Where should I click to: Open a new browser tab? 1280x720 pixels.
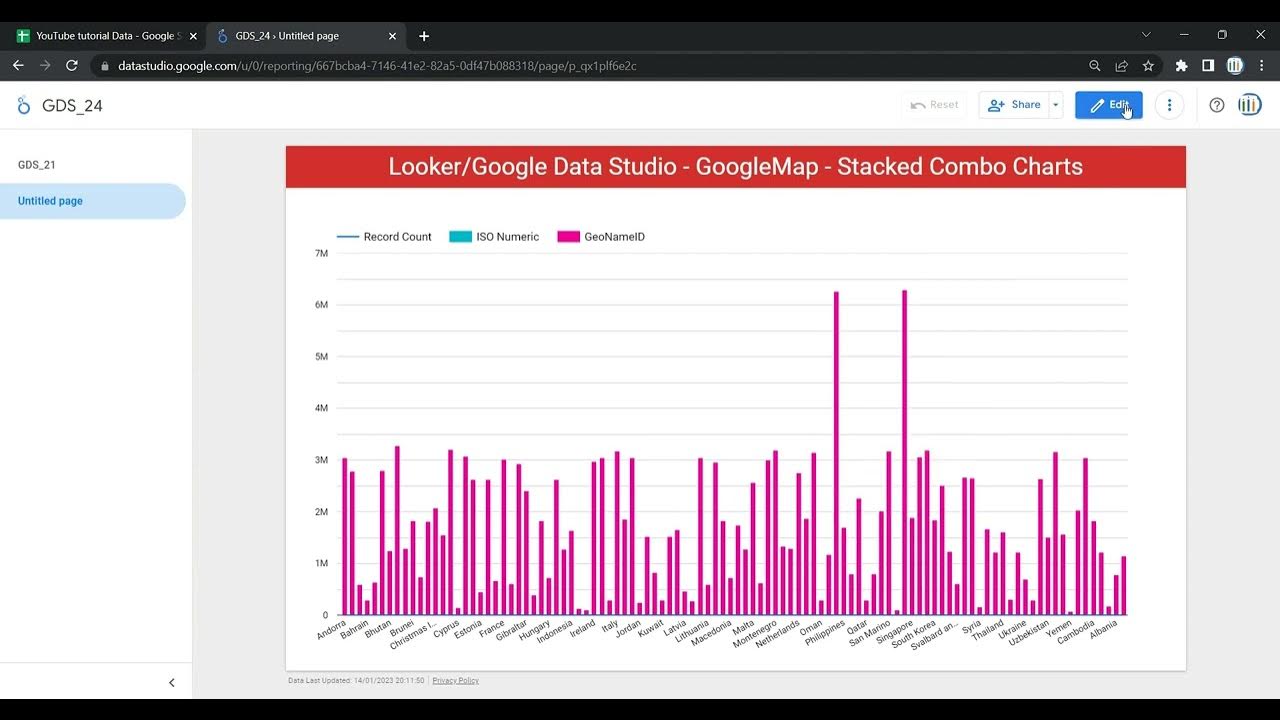click(424, 36)
